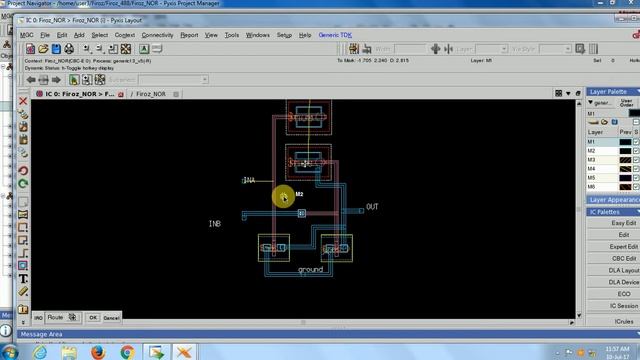This screenshot has height=360, width=640.
Task: Click the green redo arrow icon
Action: 23,184
